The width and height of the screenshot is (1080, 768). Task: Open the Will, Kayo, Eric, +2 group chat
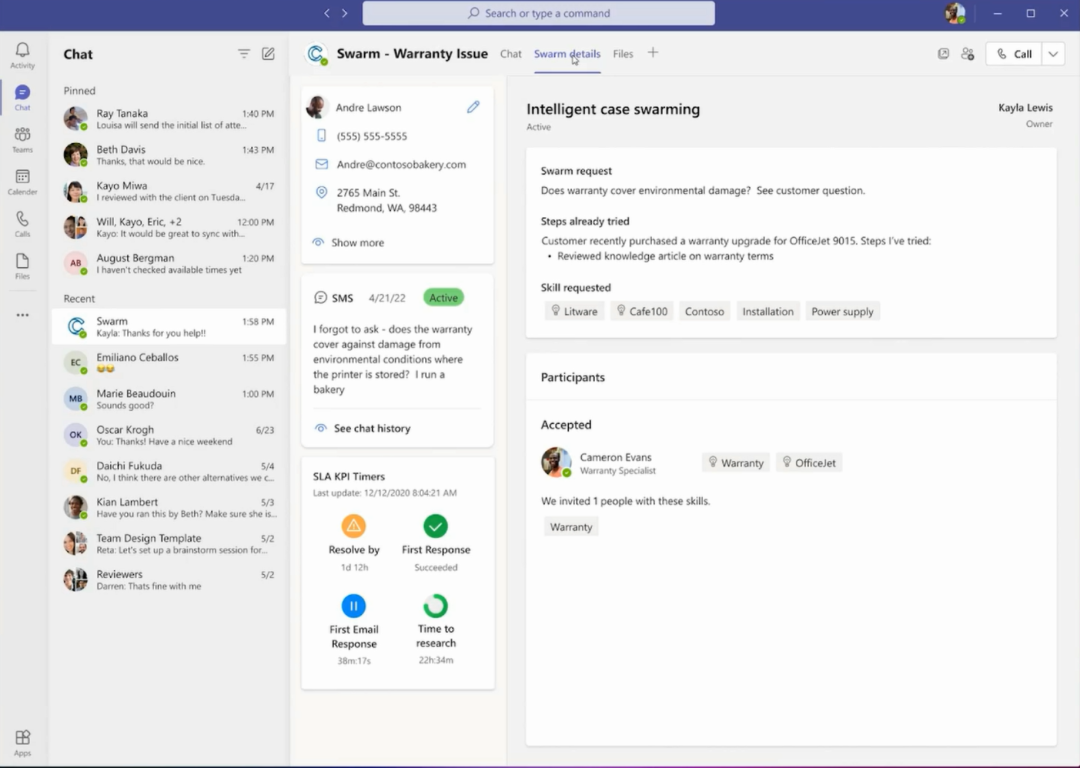click(x=169, y=227)
